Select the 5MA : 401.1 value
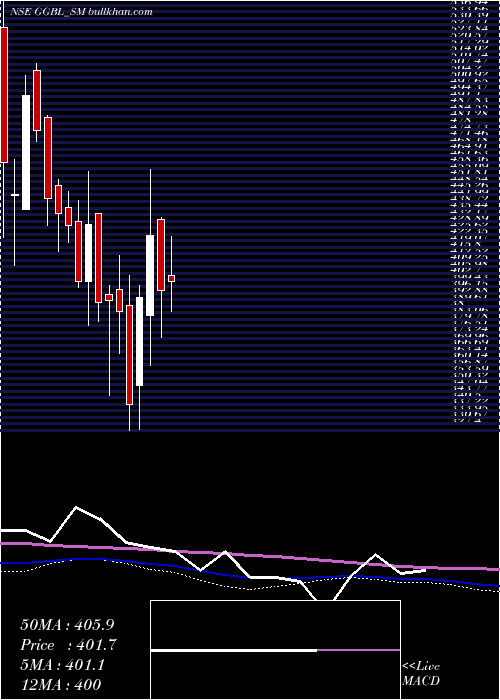This screenshot has width=500, height=700. tap(62, 665)
